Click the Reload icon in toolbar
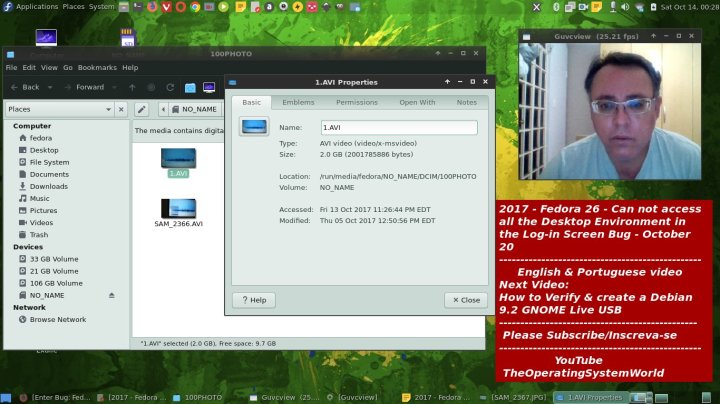The height and width of the screenshot is (404, 720). coord(170,87)
